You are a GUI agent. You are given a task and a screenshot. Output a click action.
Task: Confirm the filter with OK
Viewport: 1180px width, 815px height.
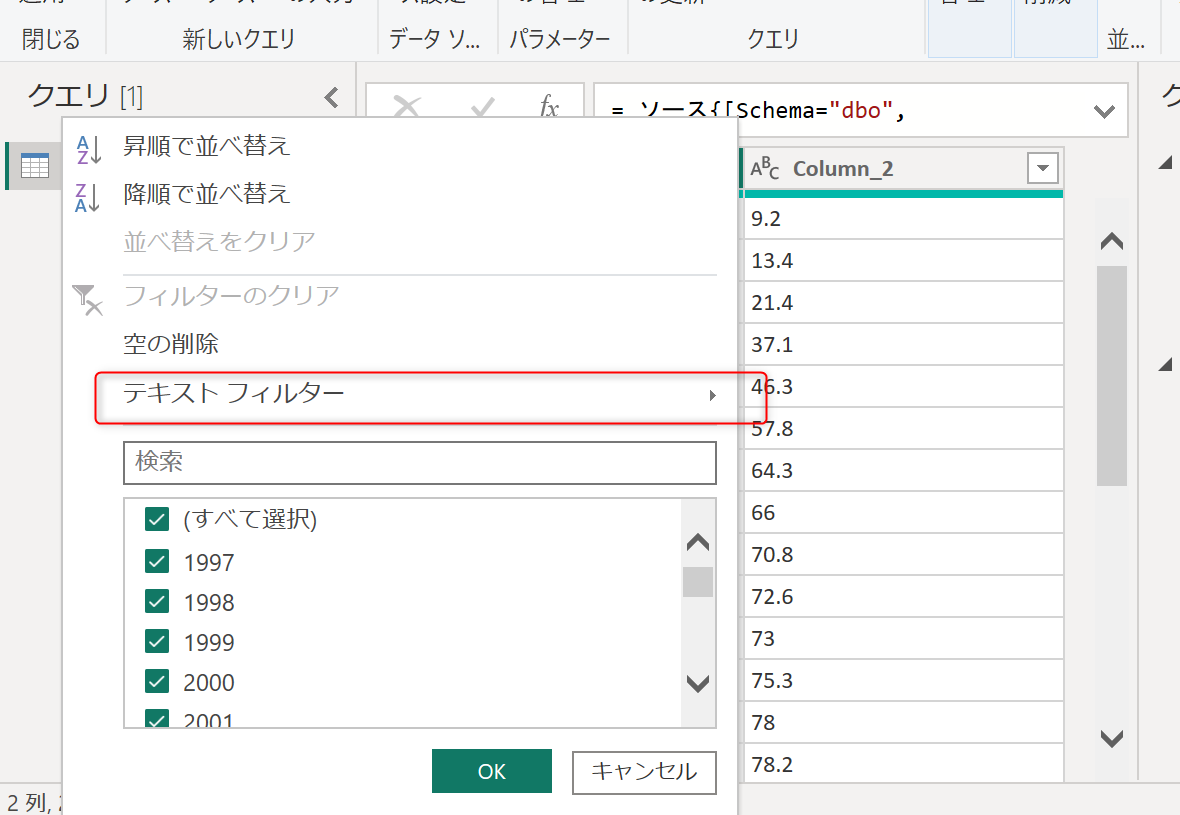[x=491, y=772]
